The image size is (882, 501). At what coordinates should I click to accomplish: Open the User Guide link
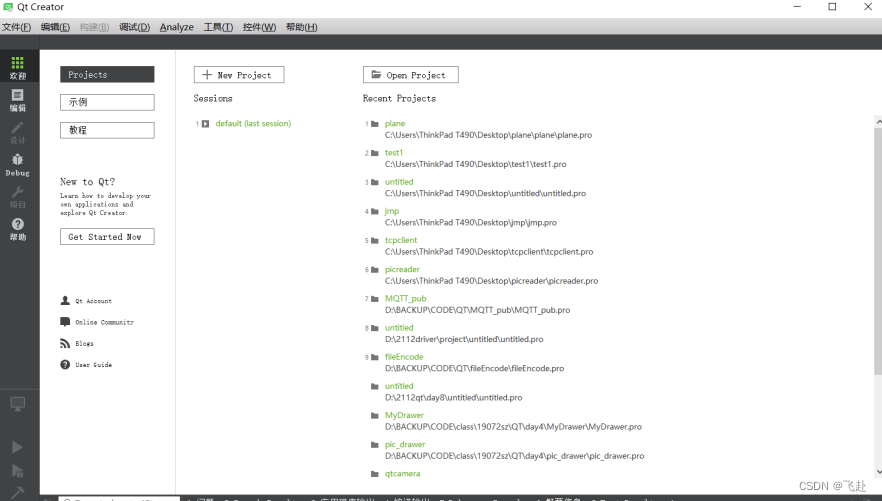[93, 365]
